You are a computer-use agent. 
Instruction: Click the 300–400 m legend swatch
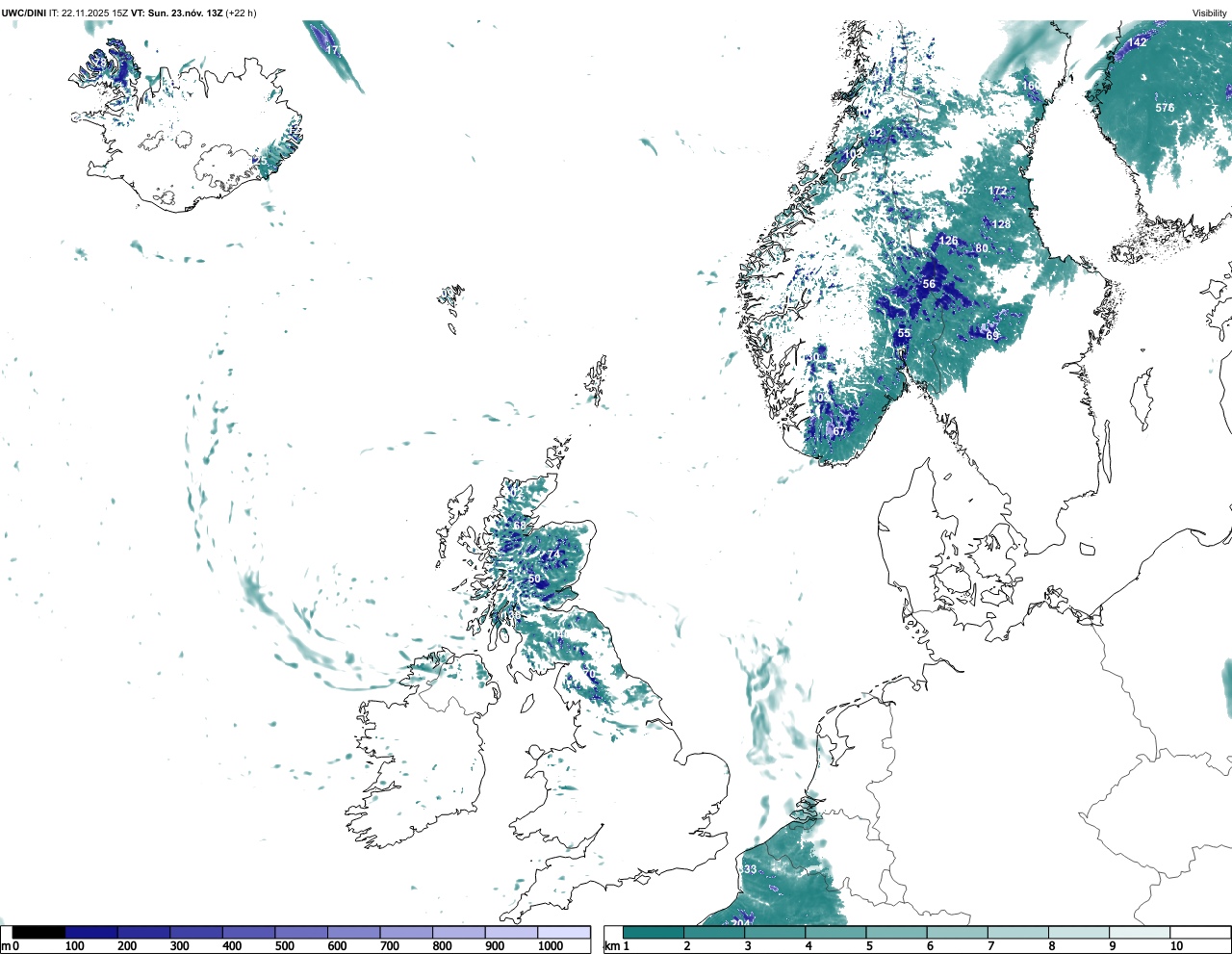[x=196, y=932]
